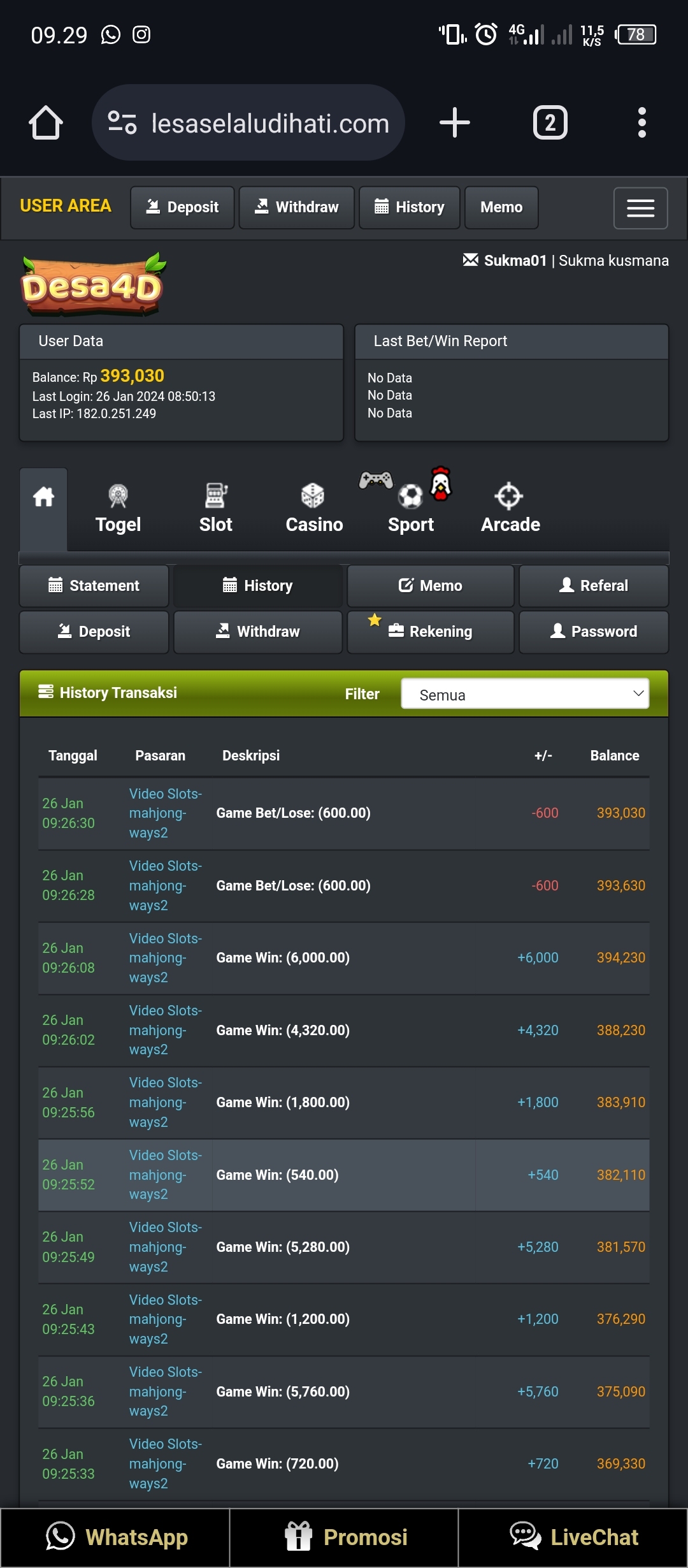Tap the browser address bar URL
This screenshot has width=688, height=1568.
[270, 123]
